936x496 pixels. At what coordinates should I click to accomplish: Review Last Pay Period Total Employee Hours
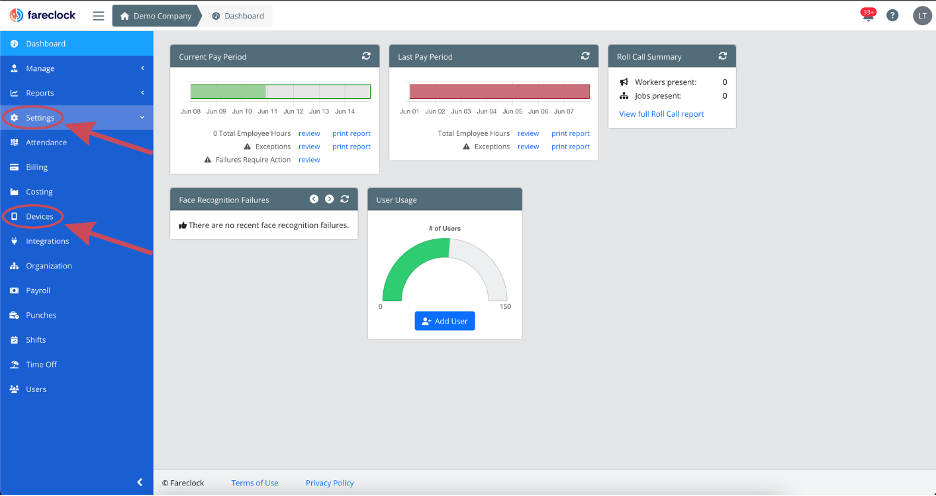click(x=528, y=134)
